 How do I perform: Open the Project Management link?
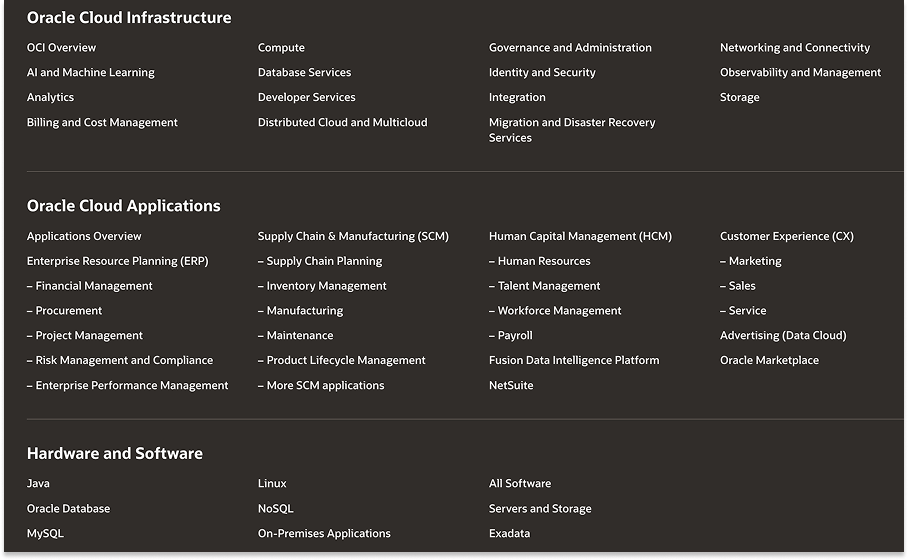[x=85, y=335]
